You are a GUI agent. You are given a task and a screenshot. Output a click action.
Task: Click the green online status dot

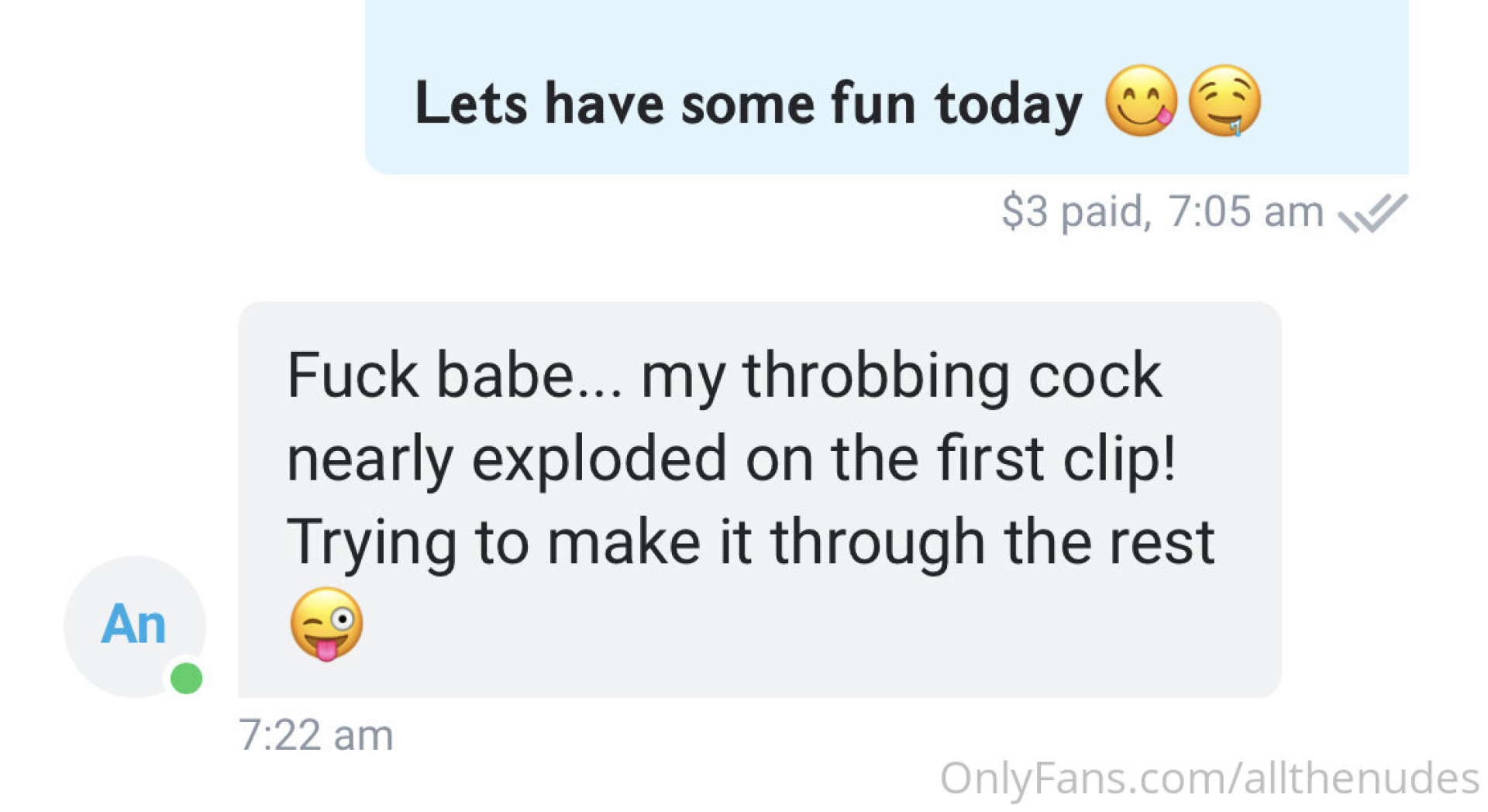click(186, 679)
